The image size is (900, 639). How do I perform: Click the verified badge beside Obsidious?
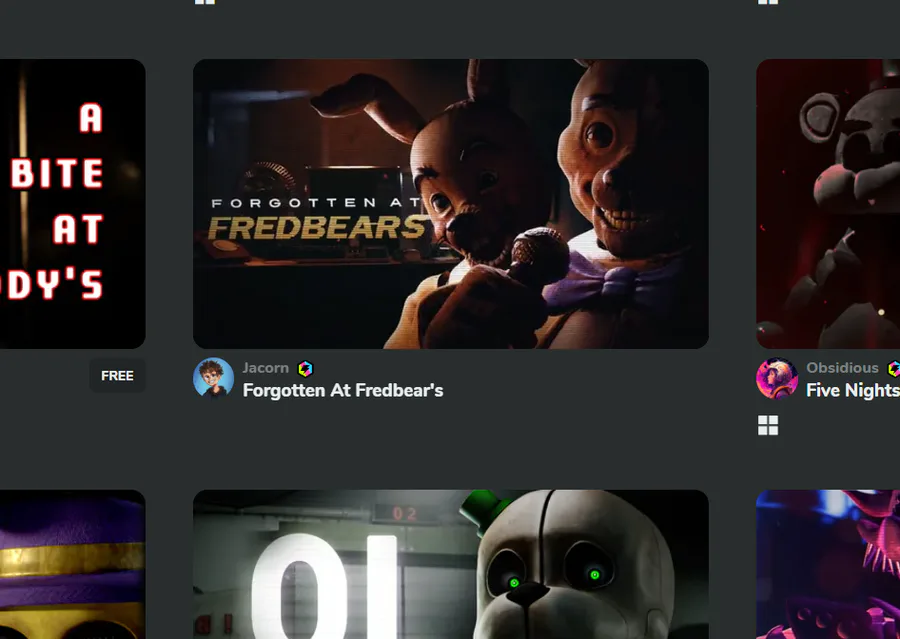(x=894, y=369)
